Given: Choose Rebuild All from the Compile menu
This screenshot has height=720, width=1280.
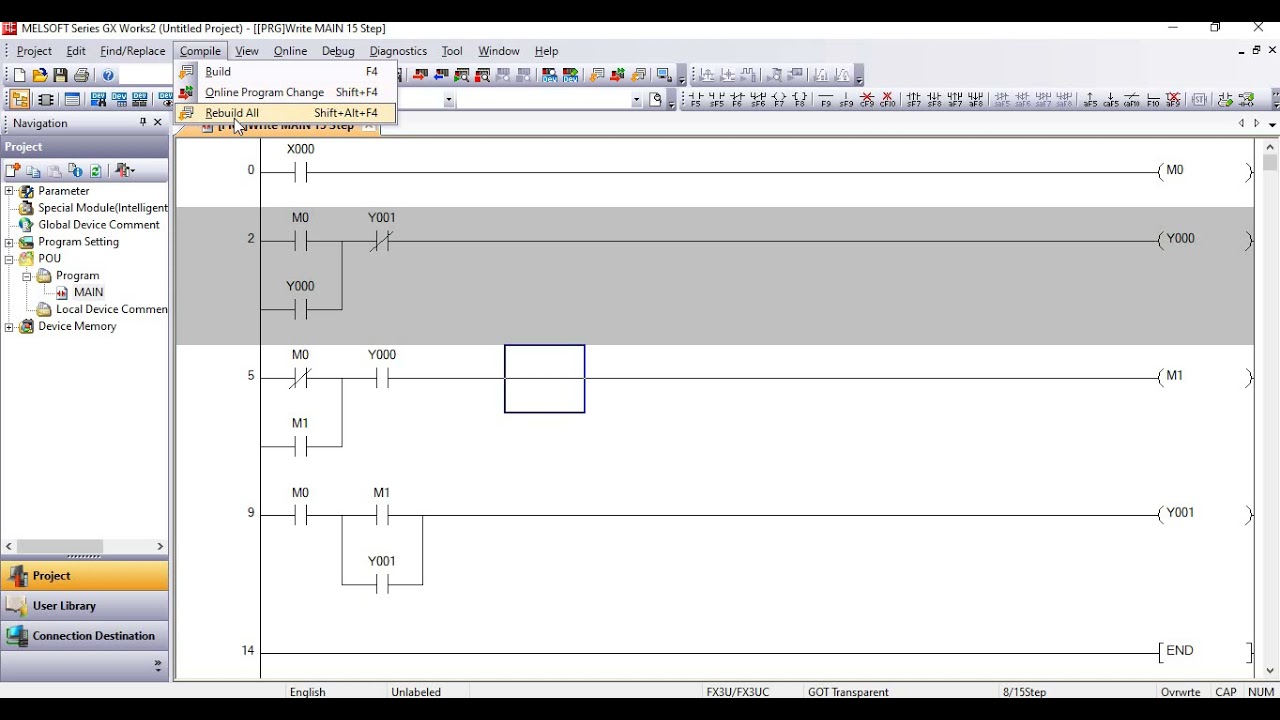Looking at the screenshot, I should pos(285,113).
